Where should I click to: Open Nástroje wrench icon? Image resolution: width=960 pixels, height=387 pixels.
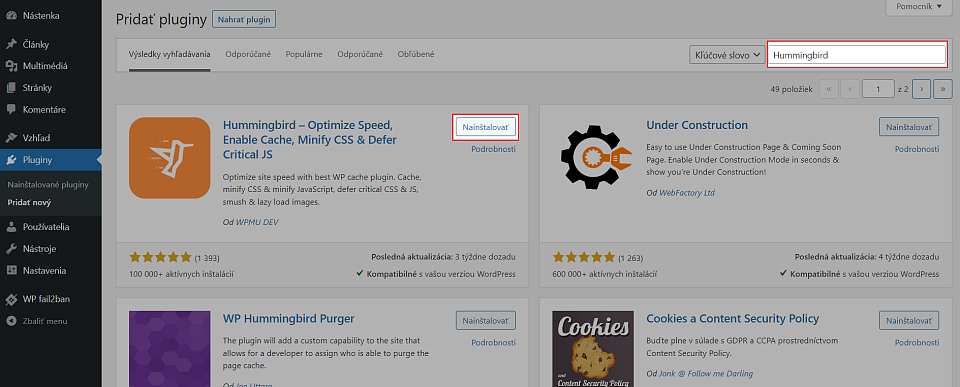pos(11,249)
